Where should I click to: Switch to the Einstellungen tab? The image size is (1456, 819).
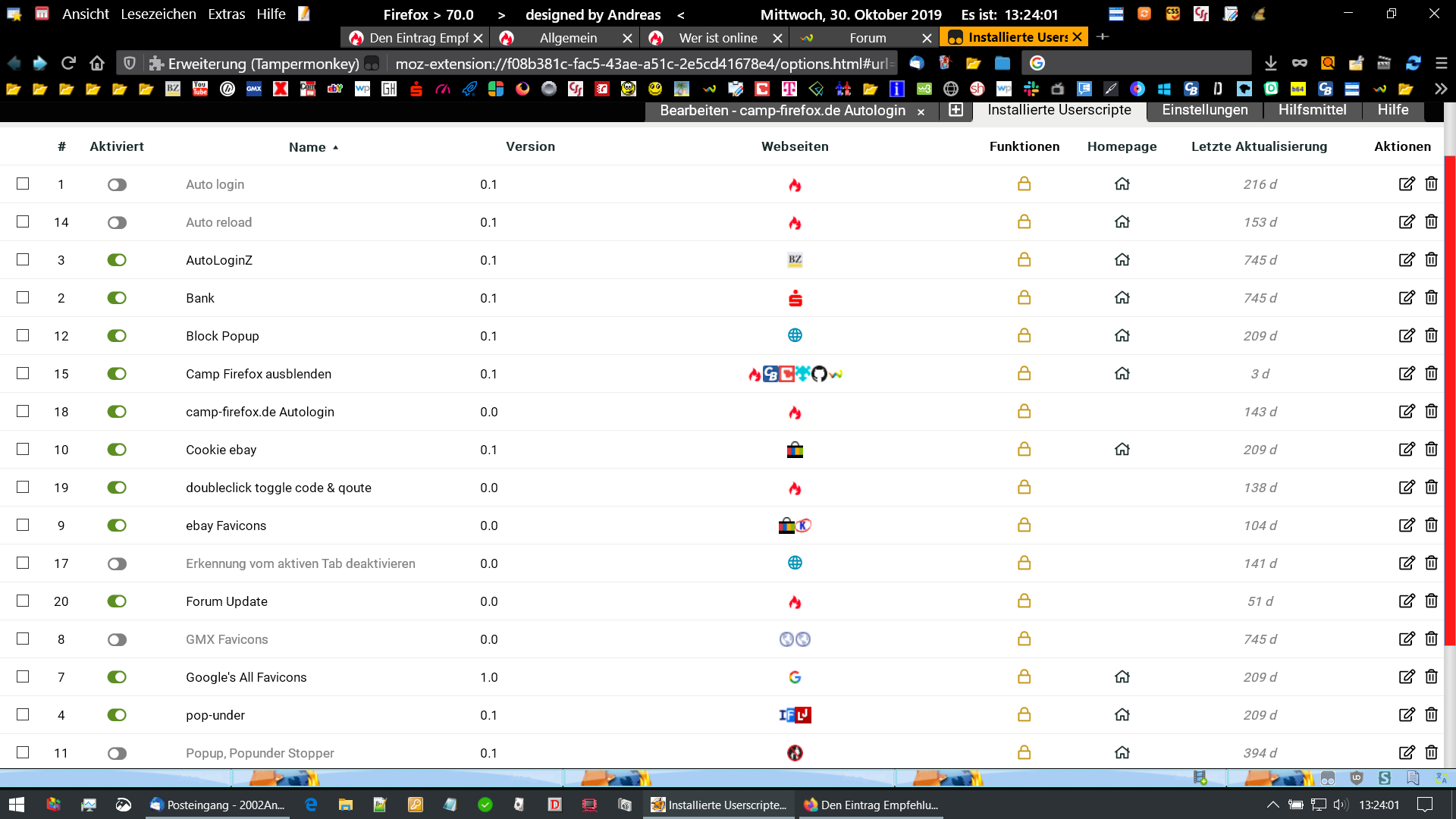[x=1204, y=110]
